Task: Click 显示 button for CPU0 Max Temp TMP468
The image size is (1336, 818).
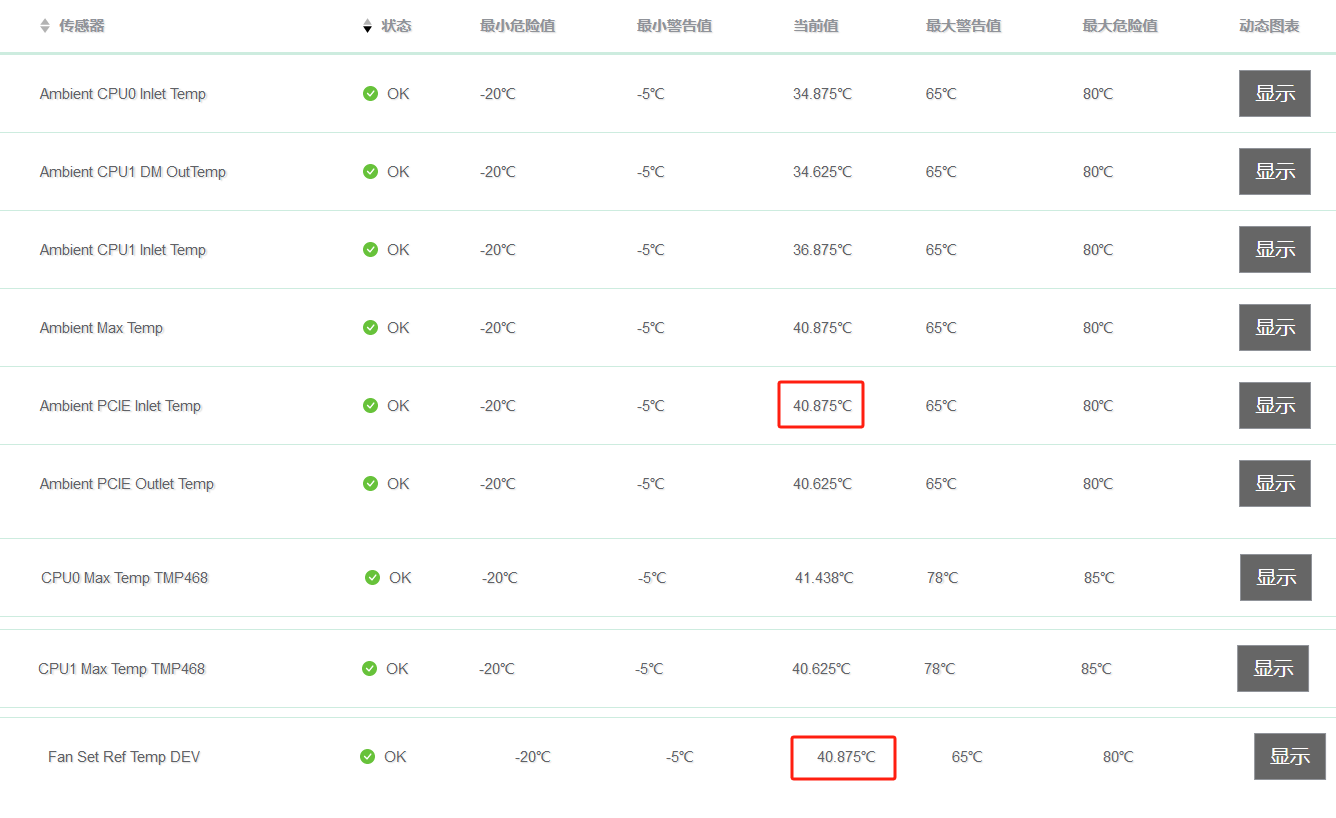Action: 1276,578
